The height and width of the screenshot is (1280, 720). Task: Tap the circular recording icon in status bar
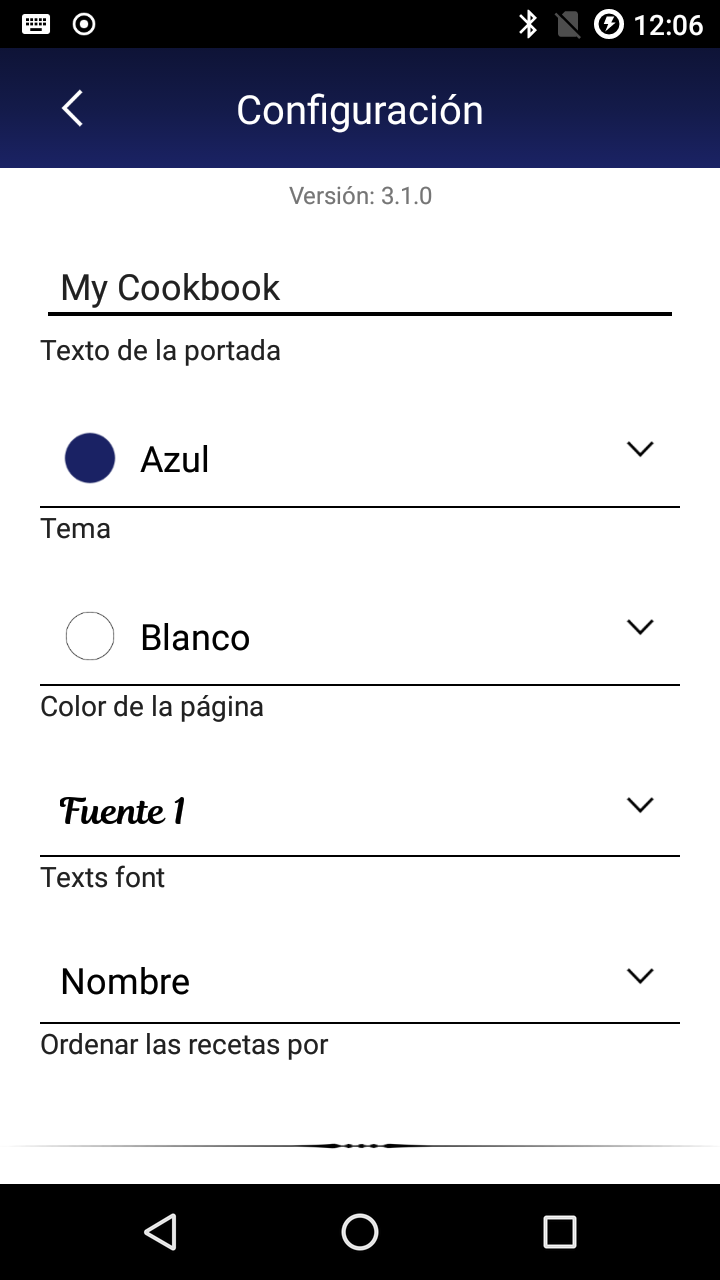pyautogui.click(x=85, y=24)
